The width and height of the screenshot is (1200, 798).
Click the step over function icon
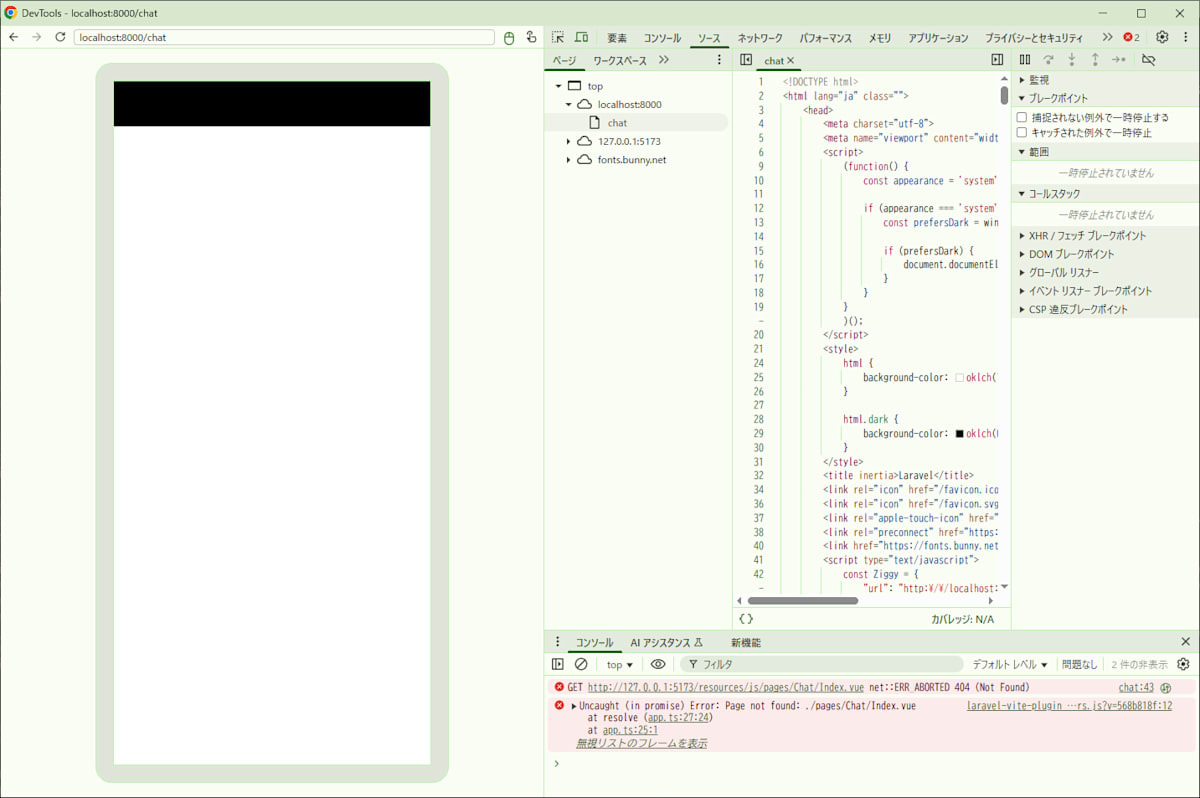1048,60
